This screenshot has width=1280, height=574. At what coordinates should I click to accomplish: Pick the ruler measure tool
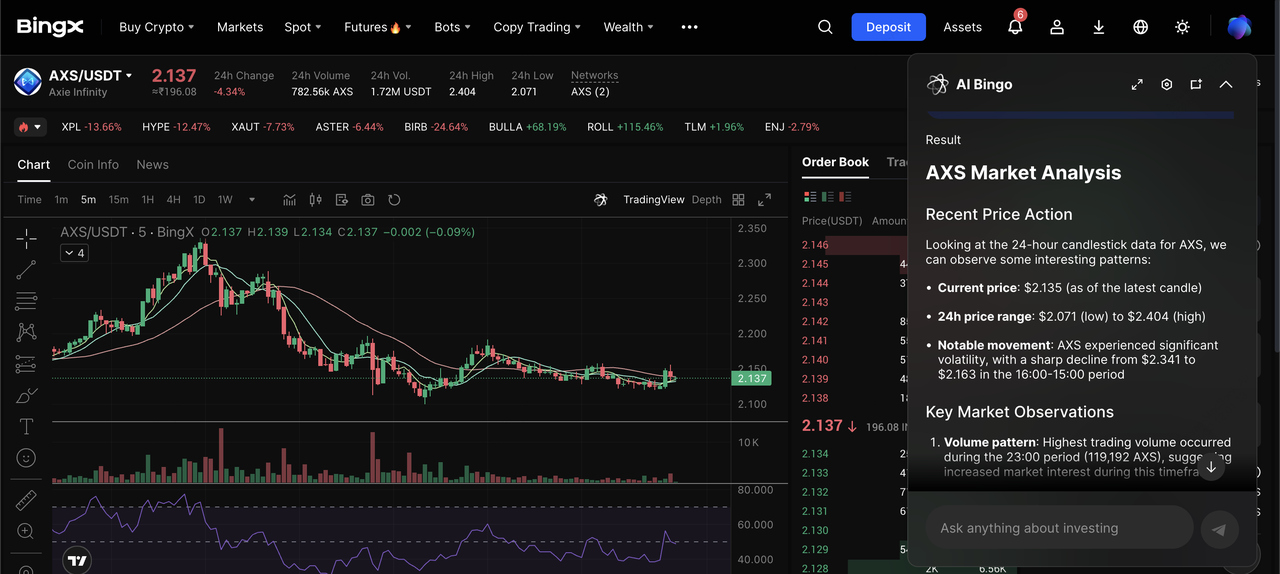pos(26,500)
